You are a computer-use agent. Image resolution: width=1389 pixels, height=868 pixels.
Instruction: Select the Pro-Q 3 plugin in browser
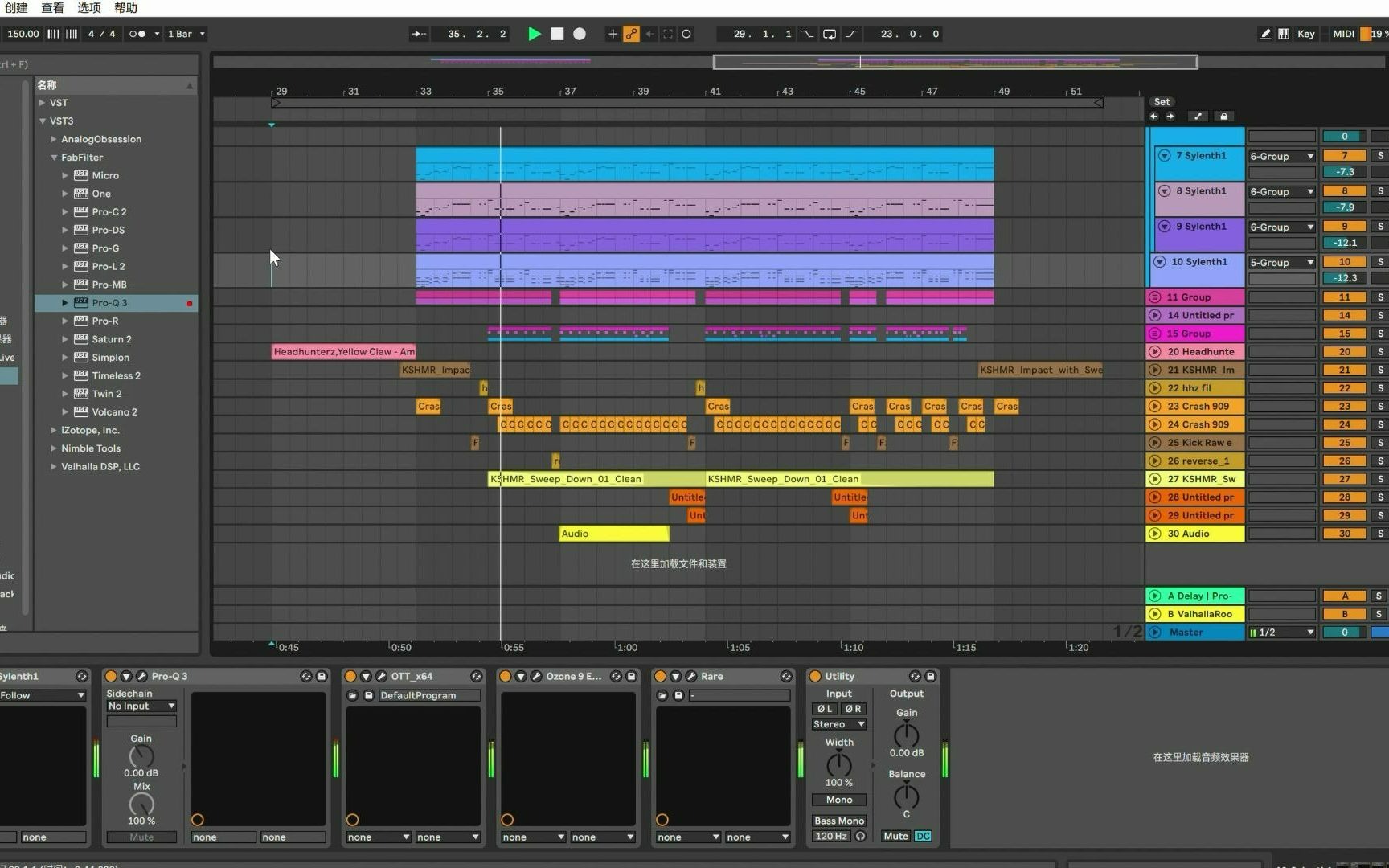(116, 303)
